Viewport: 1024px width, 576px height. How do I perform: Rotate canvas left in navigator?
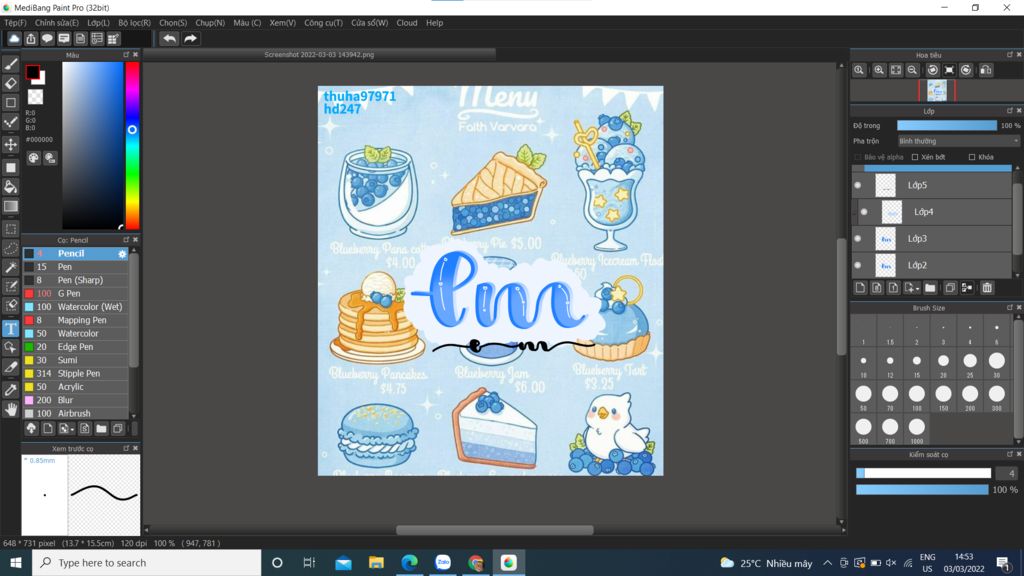(933, 70)
